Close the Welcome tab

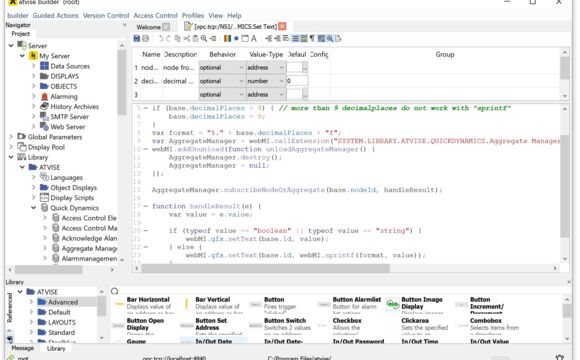click(x=166, y=27)
